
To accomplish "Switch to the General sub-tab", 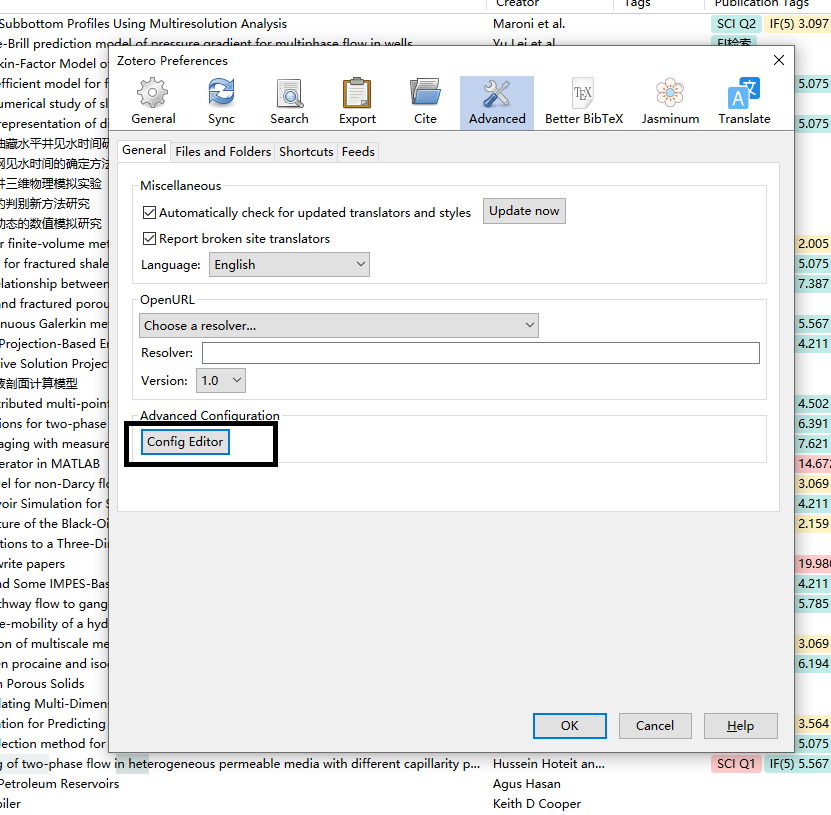I will coord(144,150).
